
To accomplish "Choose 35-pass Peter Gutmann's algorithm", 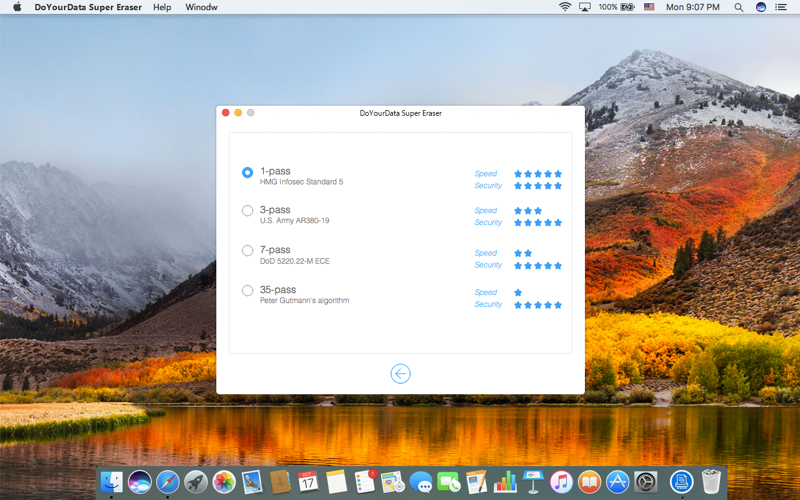I will pyautogui.click(x=247, y=290).
